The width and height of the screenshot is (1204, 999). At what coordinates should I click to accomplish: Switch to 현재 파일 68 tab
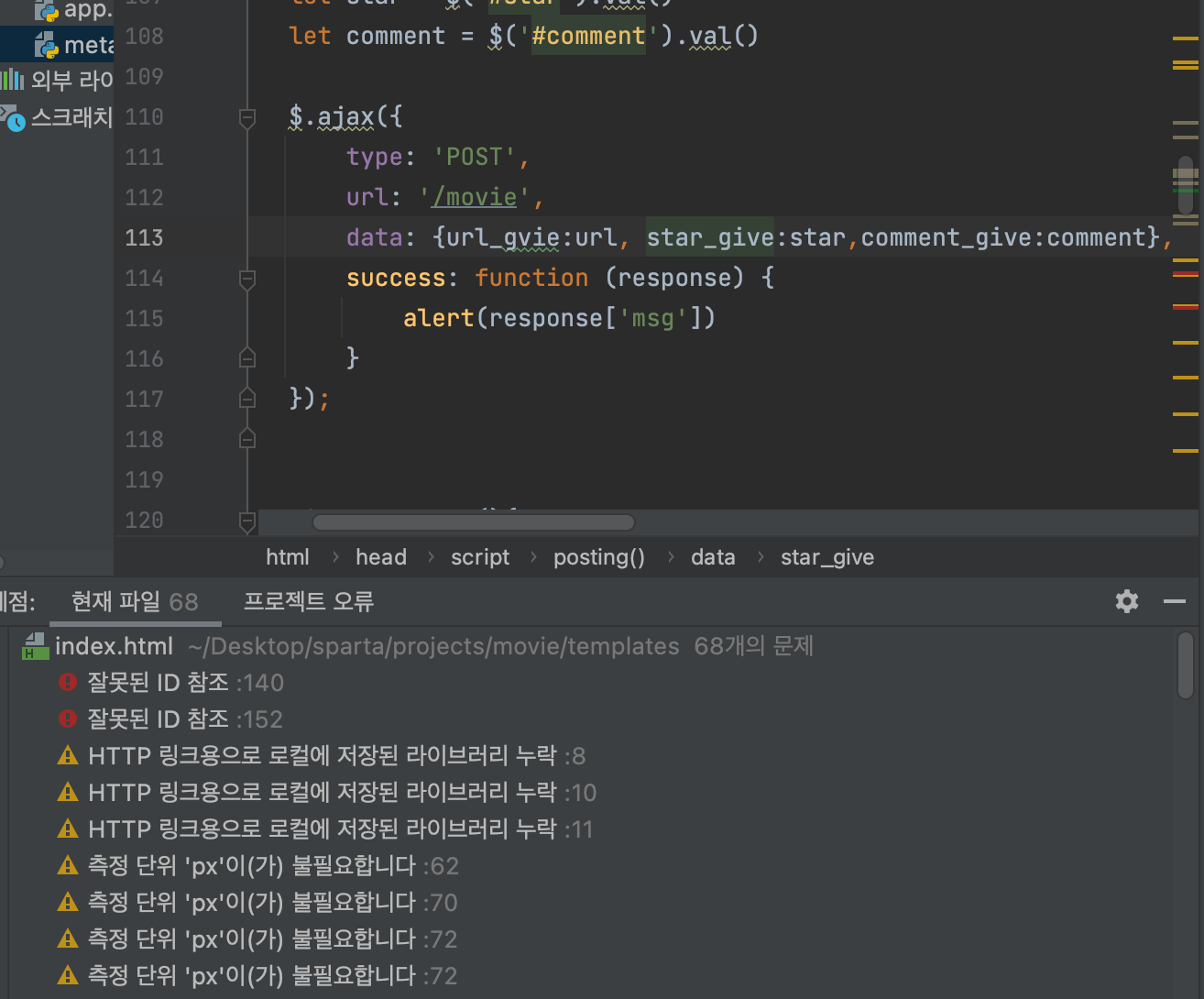click(135, 601)
